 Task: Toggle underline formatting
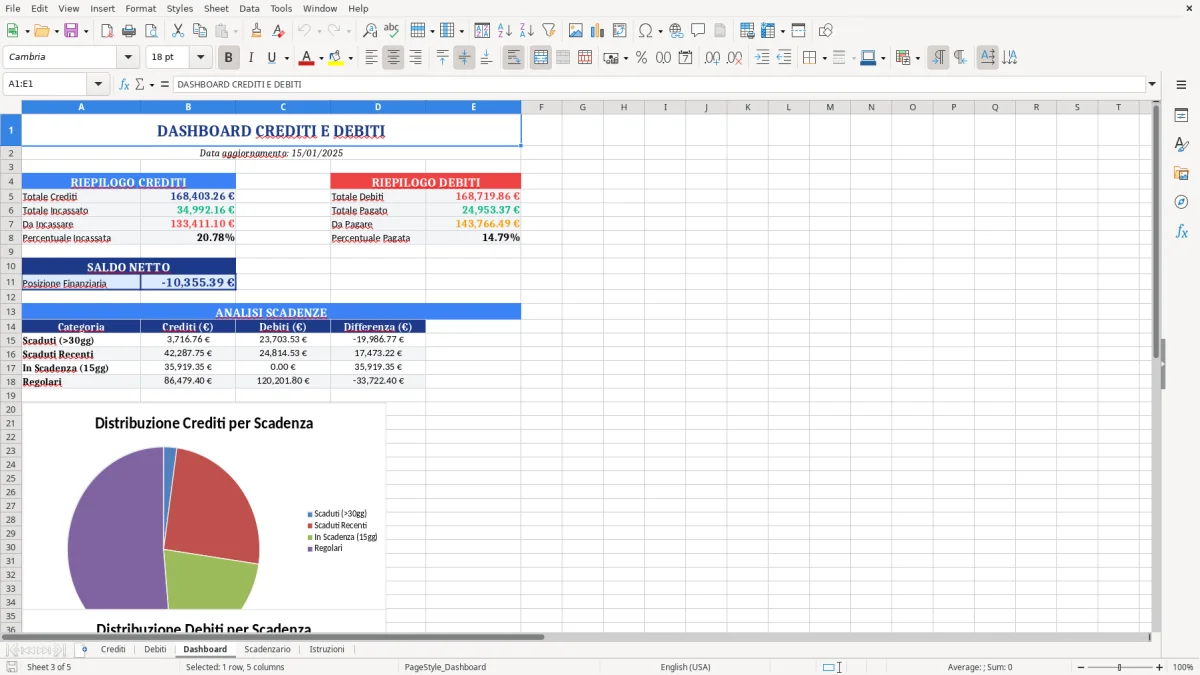coord(271,57)
